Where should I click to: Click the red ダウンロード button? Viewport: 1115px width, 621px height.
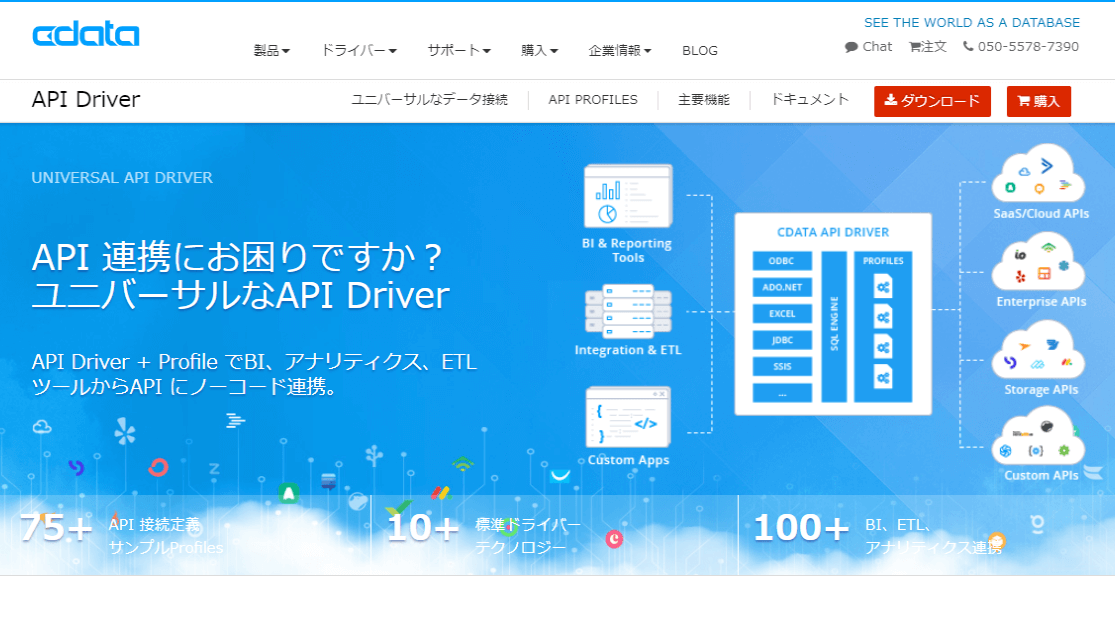[x=932, y=101]
